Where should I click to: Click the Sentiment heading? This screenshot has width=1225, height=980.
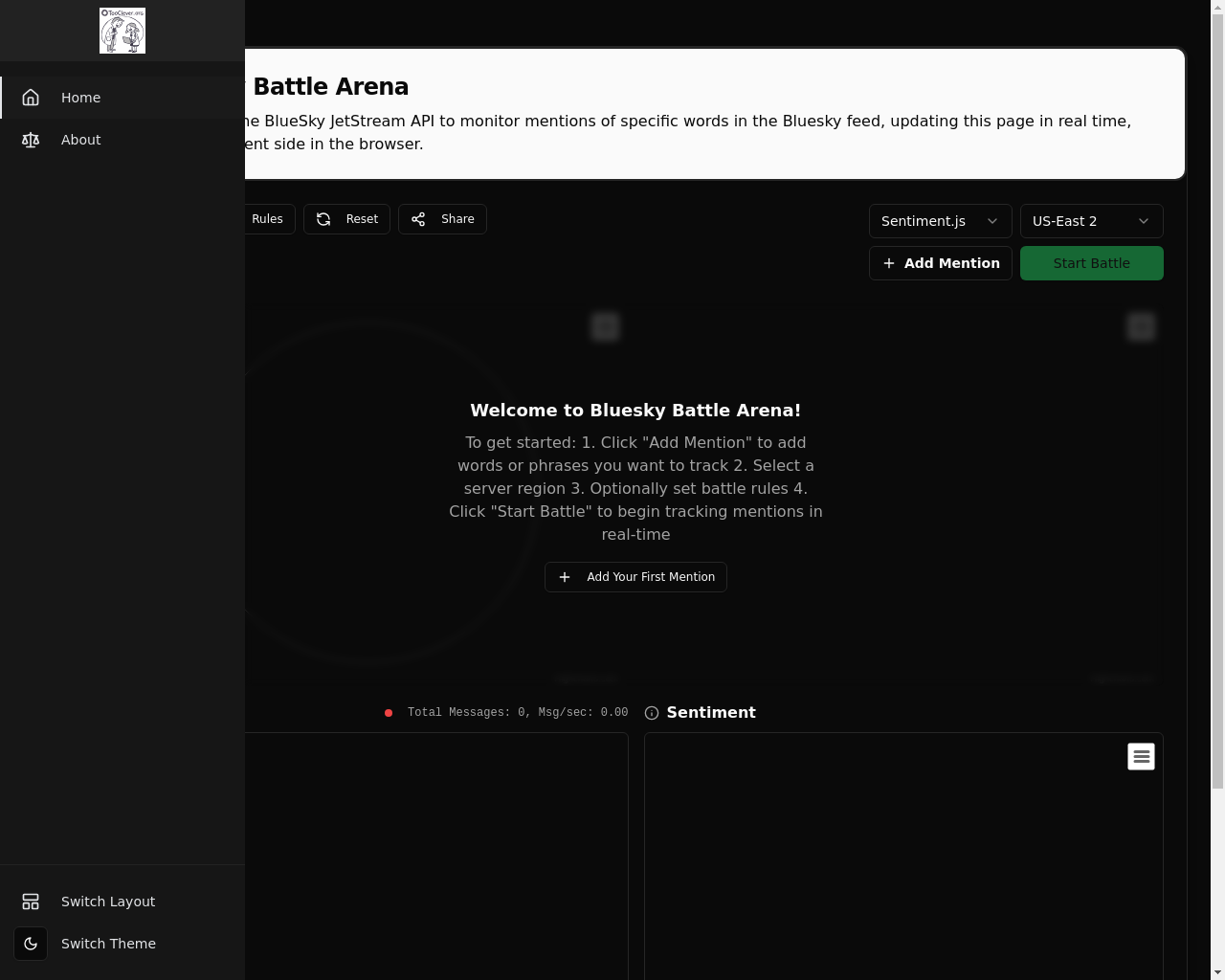[x=711, y=713]
